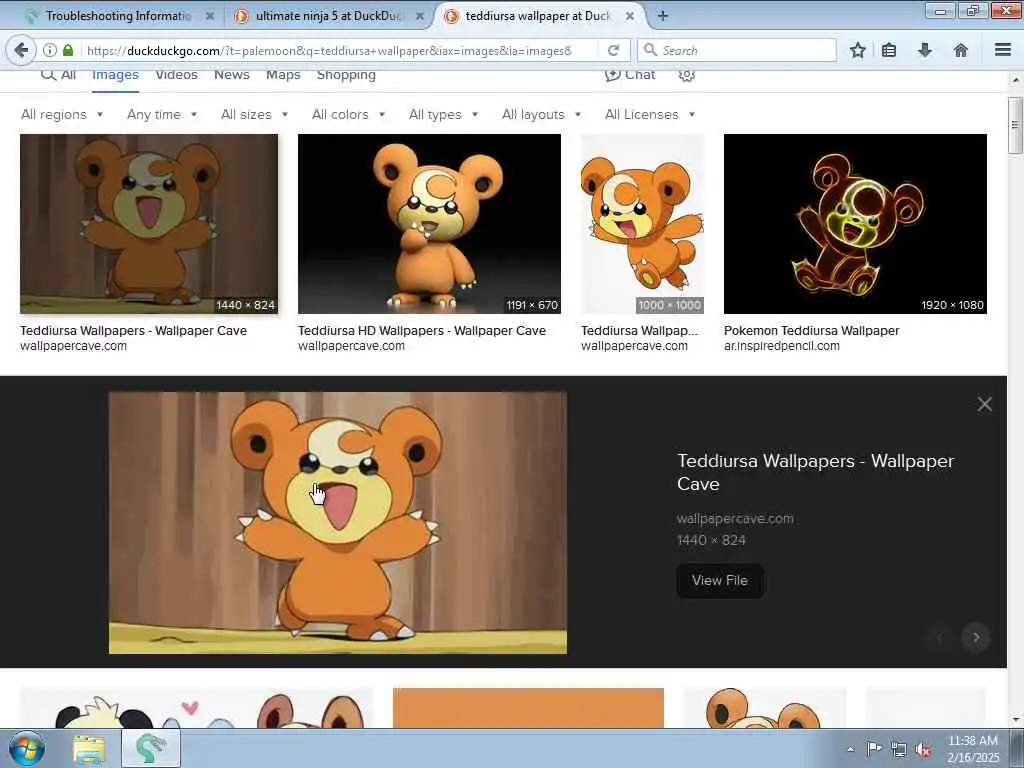The width and height of the screenshot is (1024, 768).
Task: Open Teddiursa Wallpapers - Wallpaper Cave detail title
Action: [815, 472]
